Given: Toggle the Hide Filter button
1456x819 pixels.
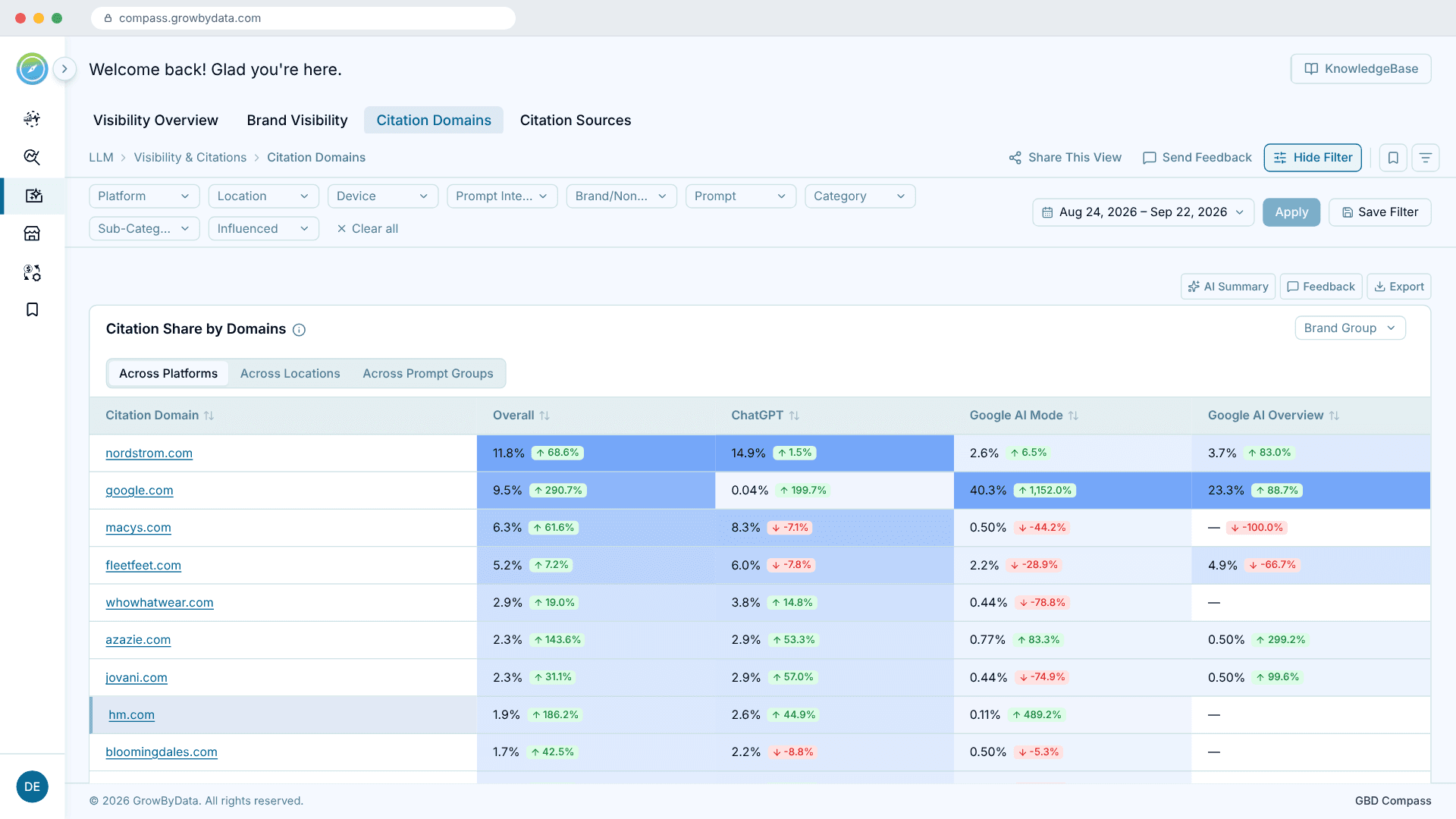Looking at the screenshot, I should click(1313, 158).
